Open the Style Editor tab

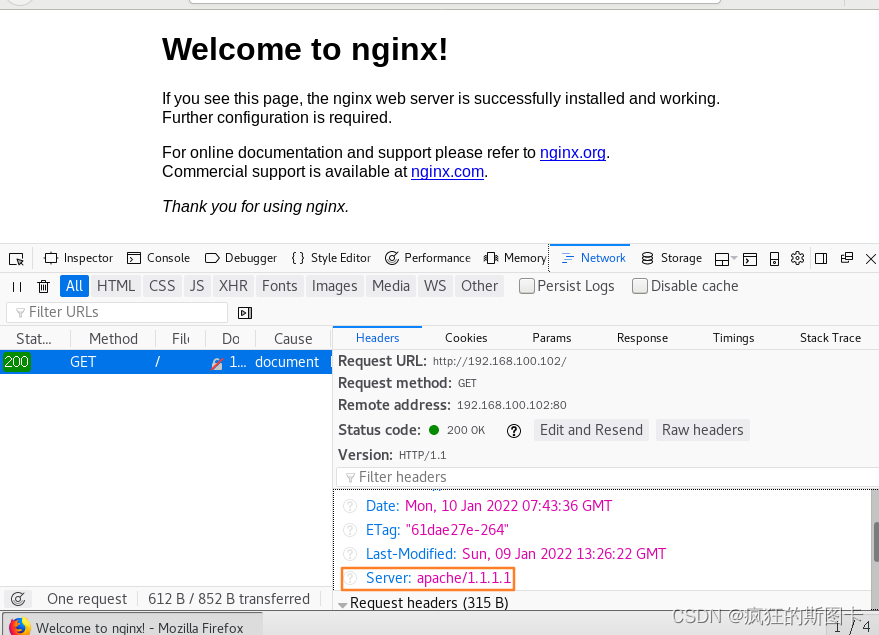(331, 258)
